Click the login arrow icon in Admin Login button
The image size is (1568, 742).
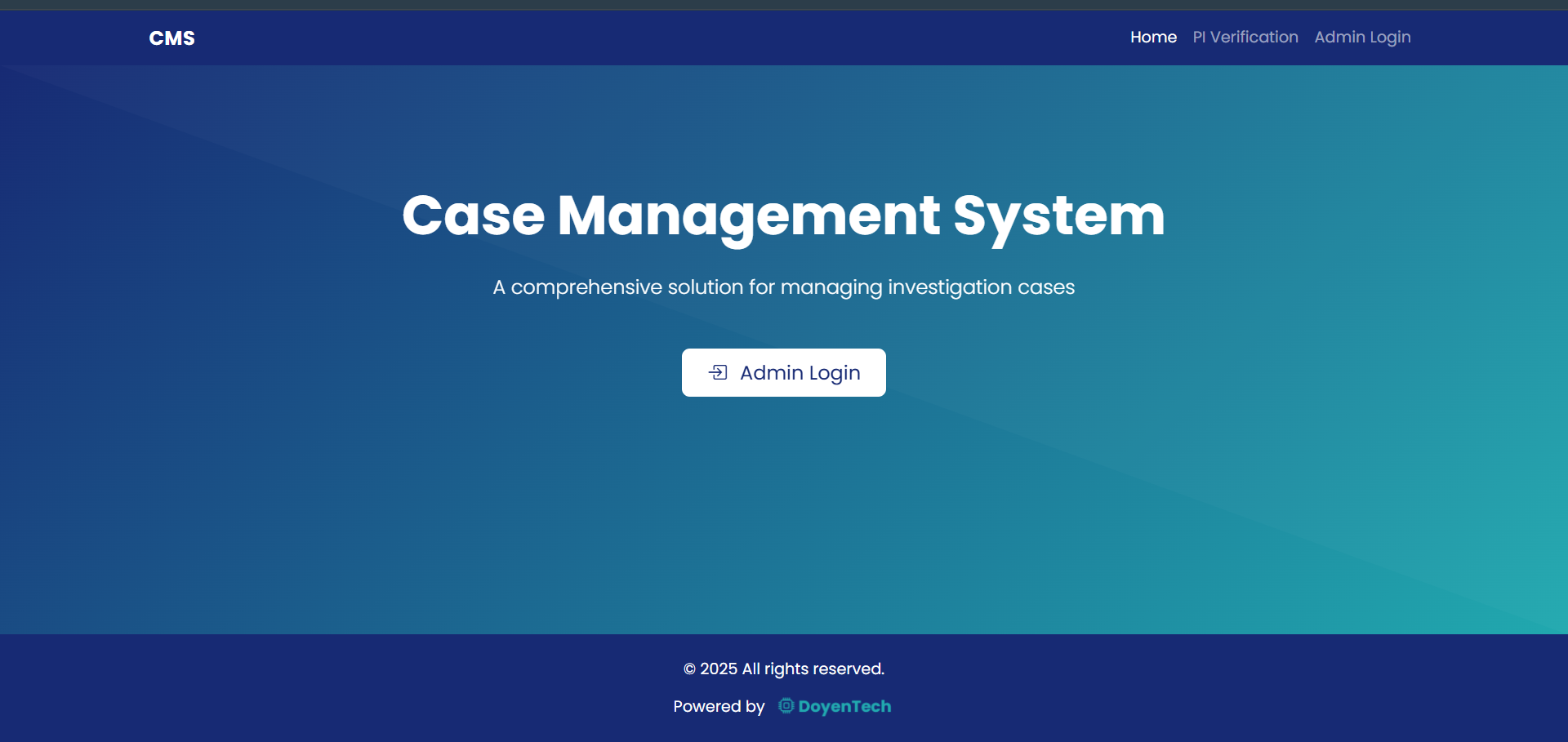pyautogui.click(x=717, y=372)
